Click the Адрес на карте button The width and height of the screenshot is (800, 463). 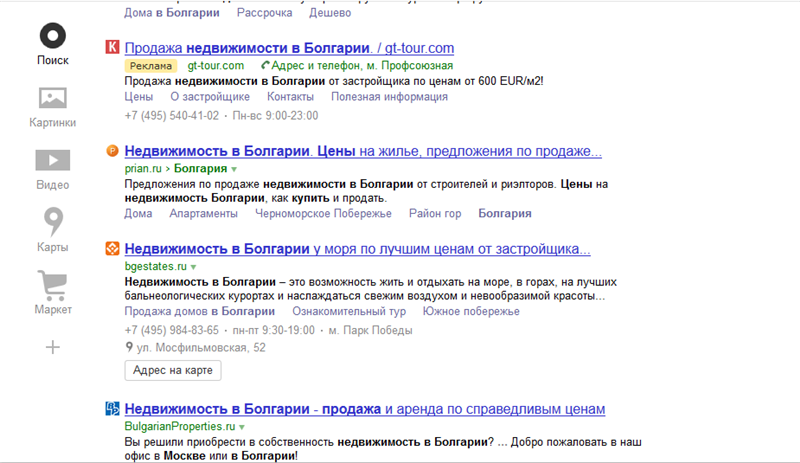coord(173,370)
